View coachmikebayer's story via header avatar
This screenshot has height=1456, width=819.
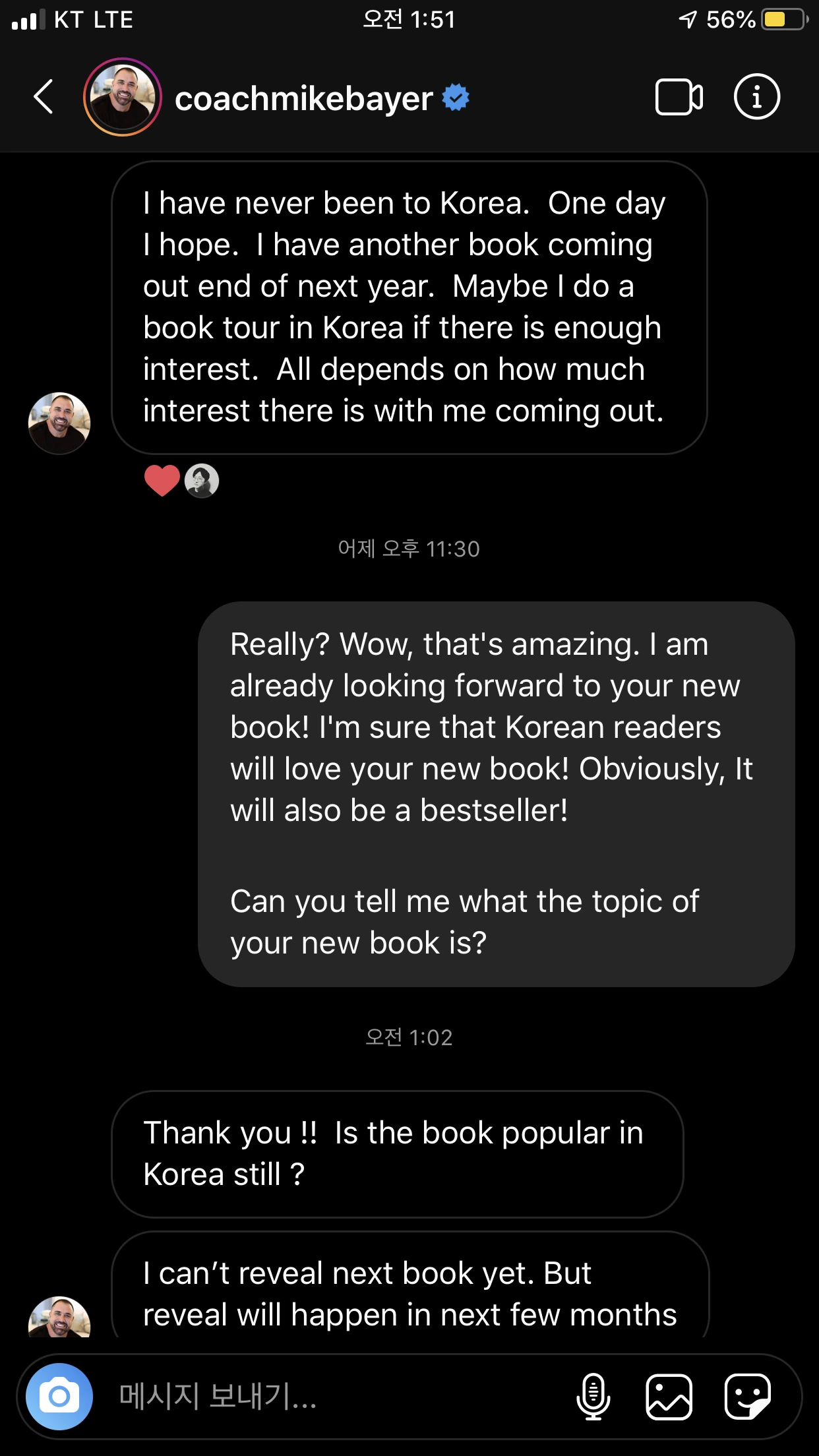click(x=123, y=97)
